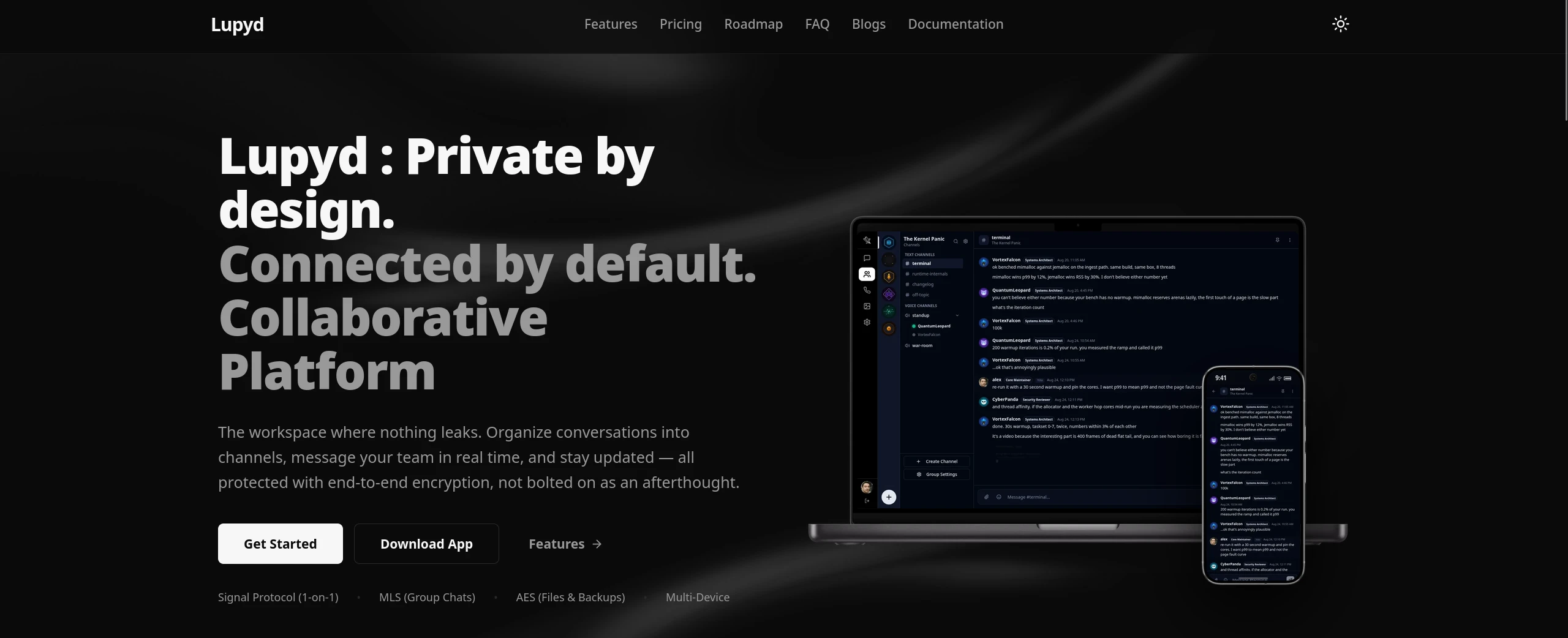The width and height of the screenshot is (1568, 638).
Task: Click the Get Started button
Action: pyautogui.click(x=281, y=544)
